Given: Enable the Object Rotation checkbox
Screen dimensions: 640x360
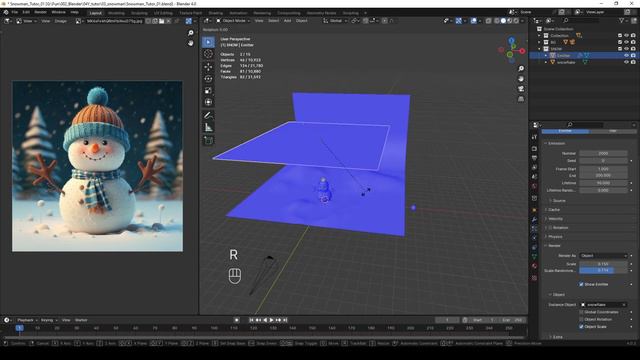Looking at the screenshot, I should coord(581,319).
